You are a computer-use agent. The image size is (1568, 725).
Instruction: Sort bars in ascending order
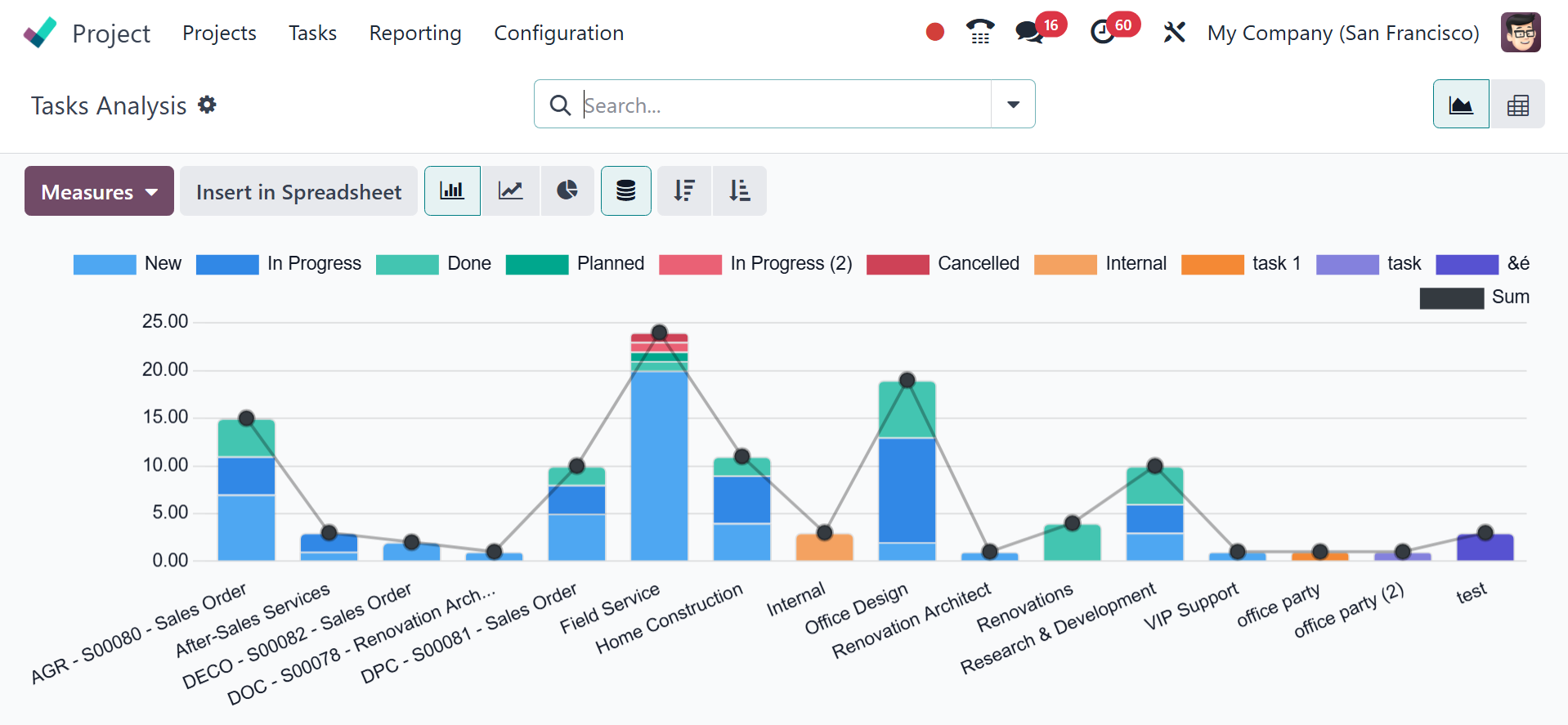pyautogui.click(x=740, y=191)
